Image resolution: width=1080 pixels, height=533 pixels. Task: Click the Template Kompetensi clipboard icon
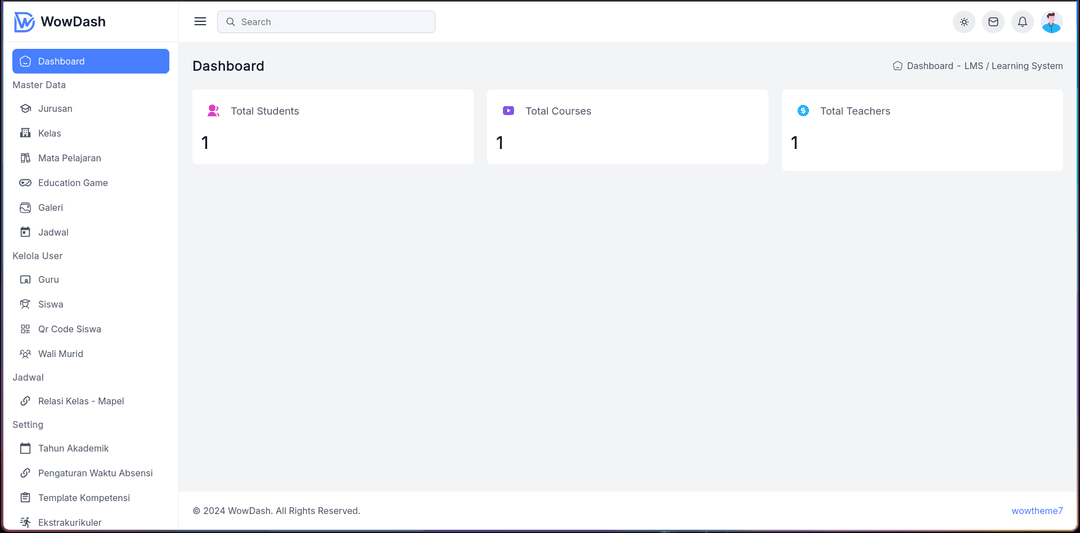point(25,498)
